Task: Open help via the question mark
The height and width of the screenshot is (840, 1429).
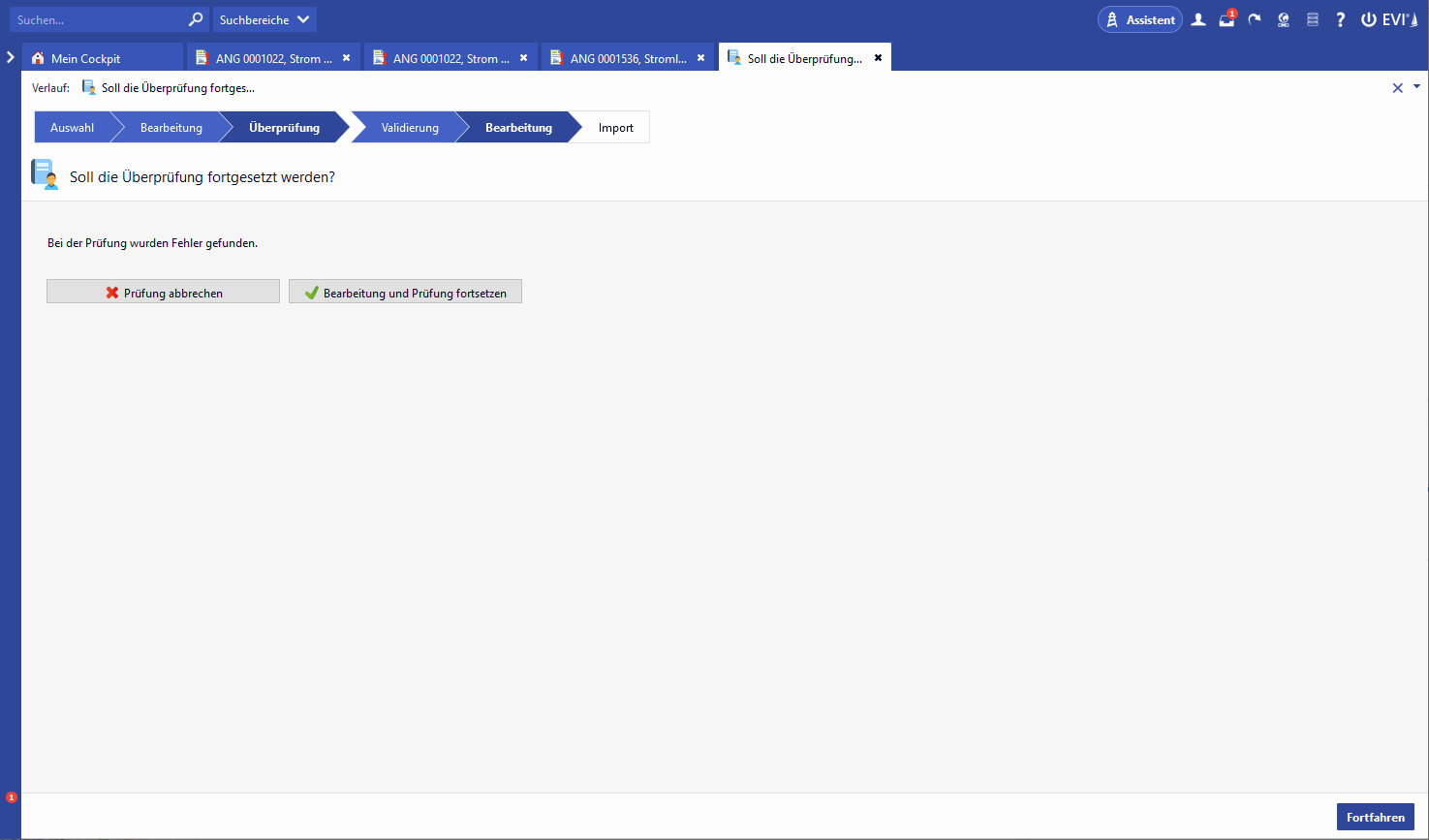Action: click(x=1340, y=19)
